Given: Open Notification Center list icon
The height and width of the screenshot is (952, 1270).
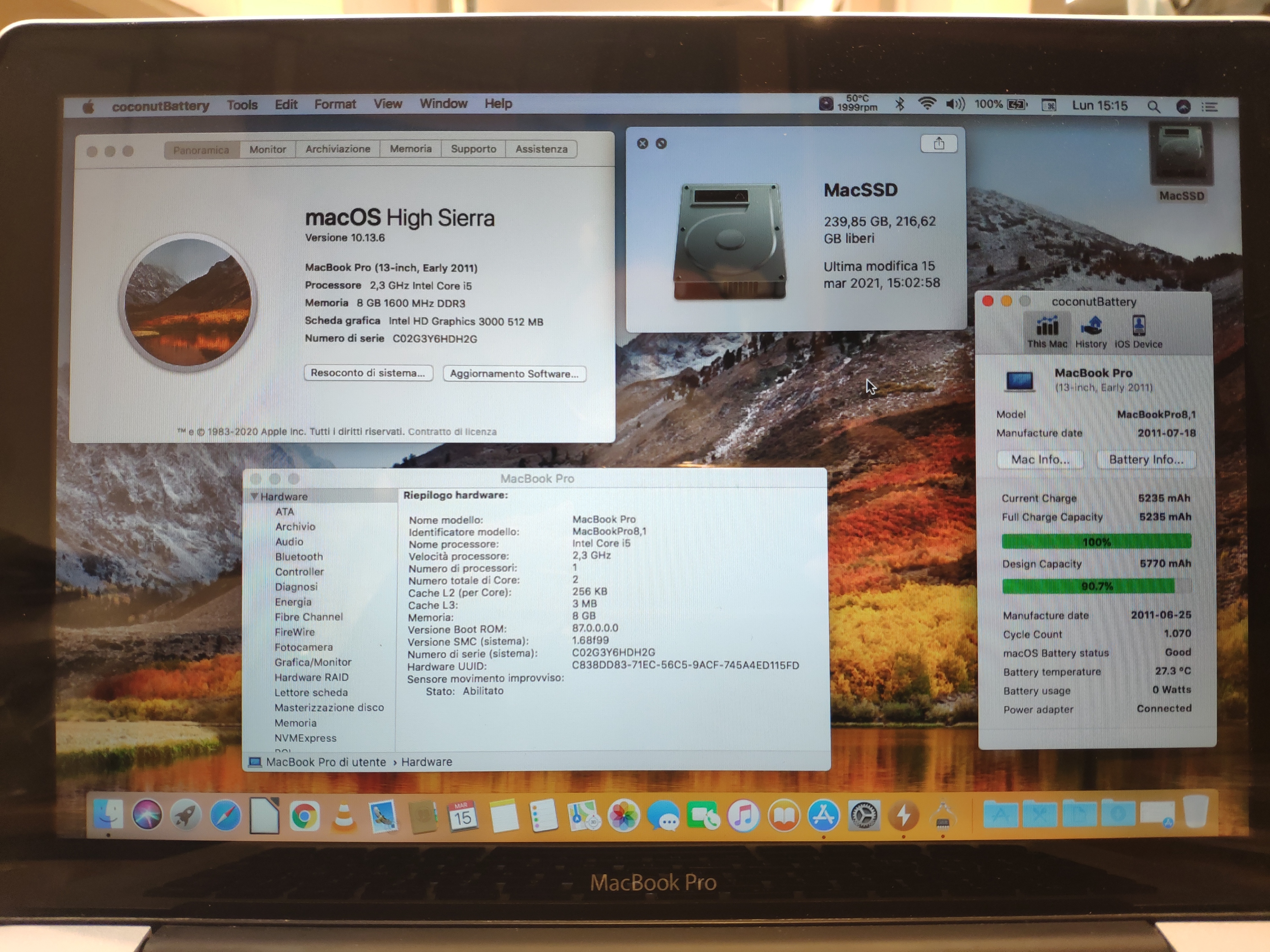Looking at the screenshot, I should click(x=1210, y=107).
